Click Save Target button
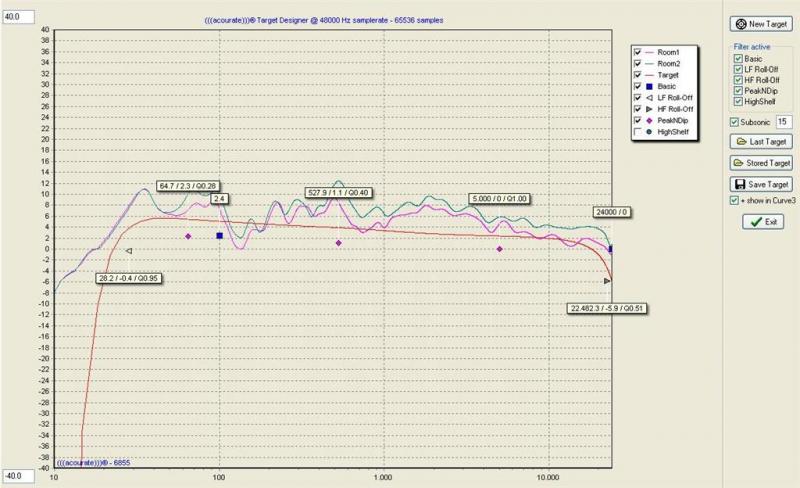This screenshot has height=488, width=800. point(761,184)
